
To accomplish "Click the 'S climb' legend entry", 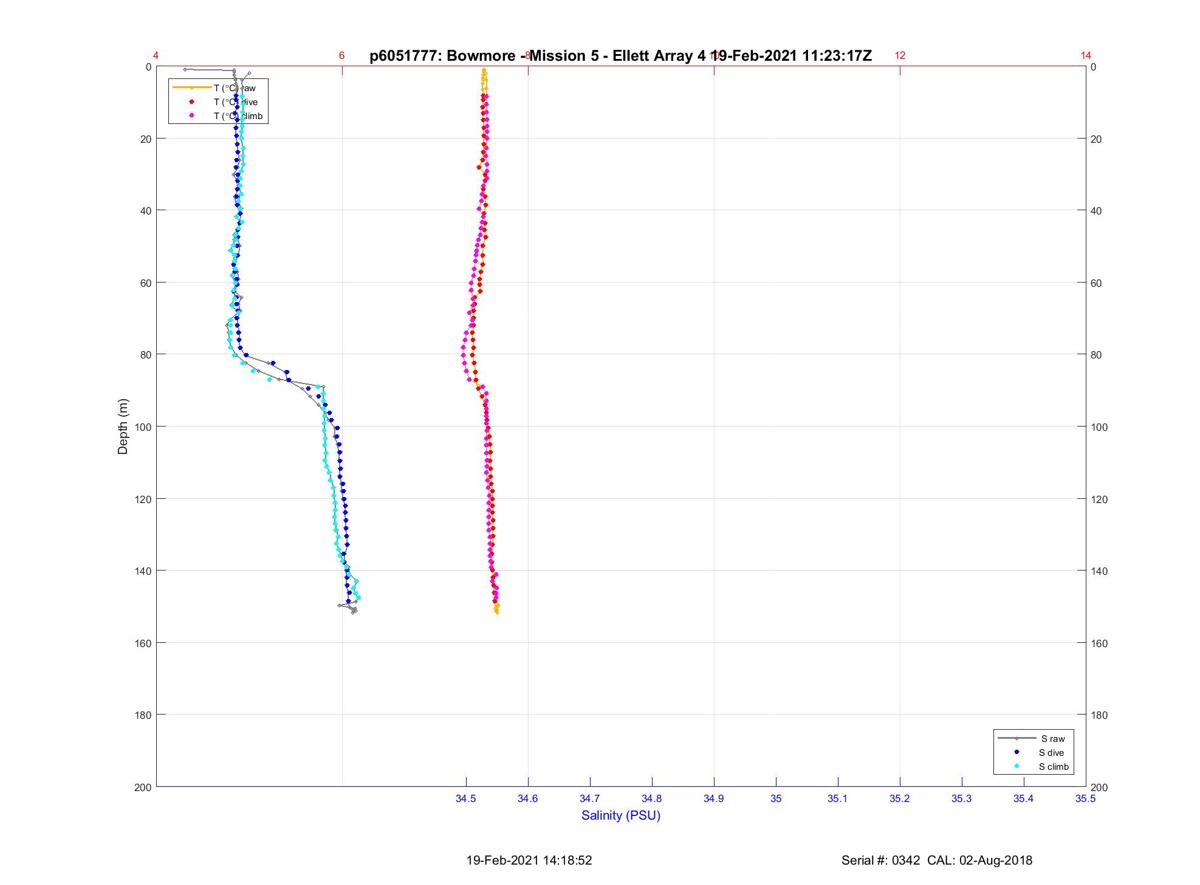I will [x=1055, y=766].
